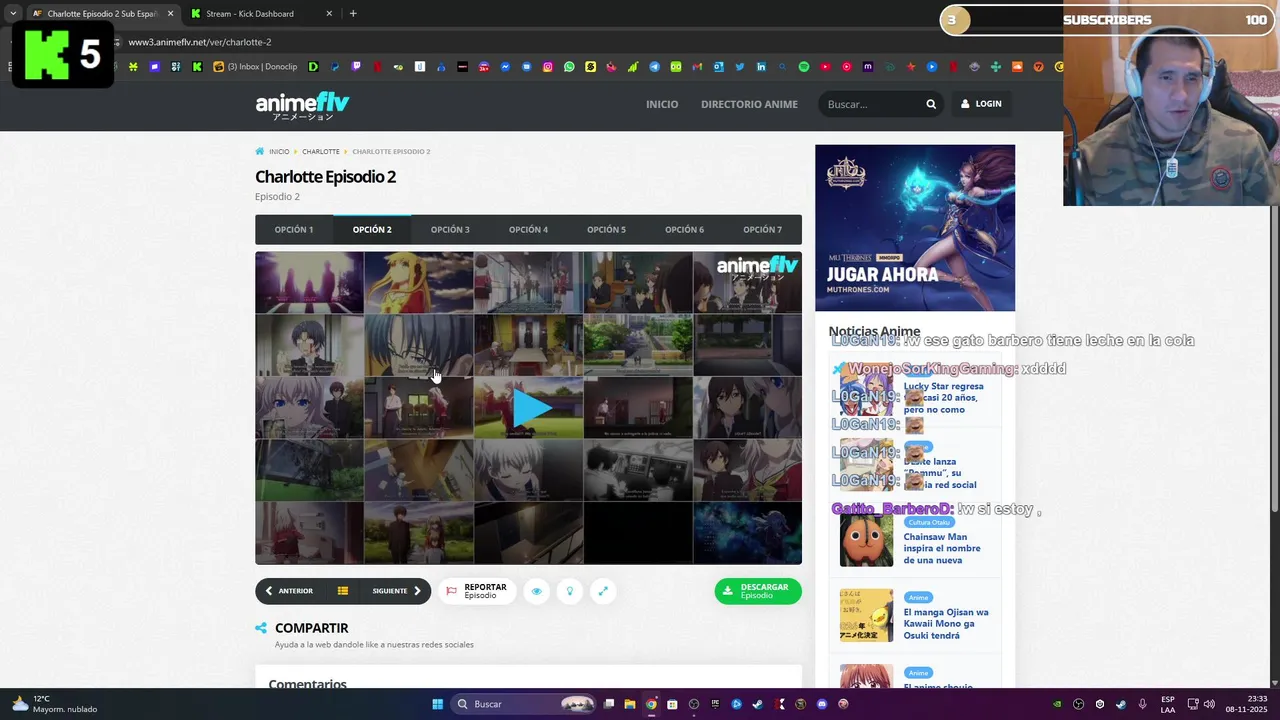Open OBS Studio from the taskbar

tap(693, 704)
